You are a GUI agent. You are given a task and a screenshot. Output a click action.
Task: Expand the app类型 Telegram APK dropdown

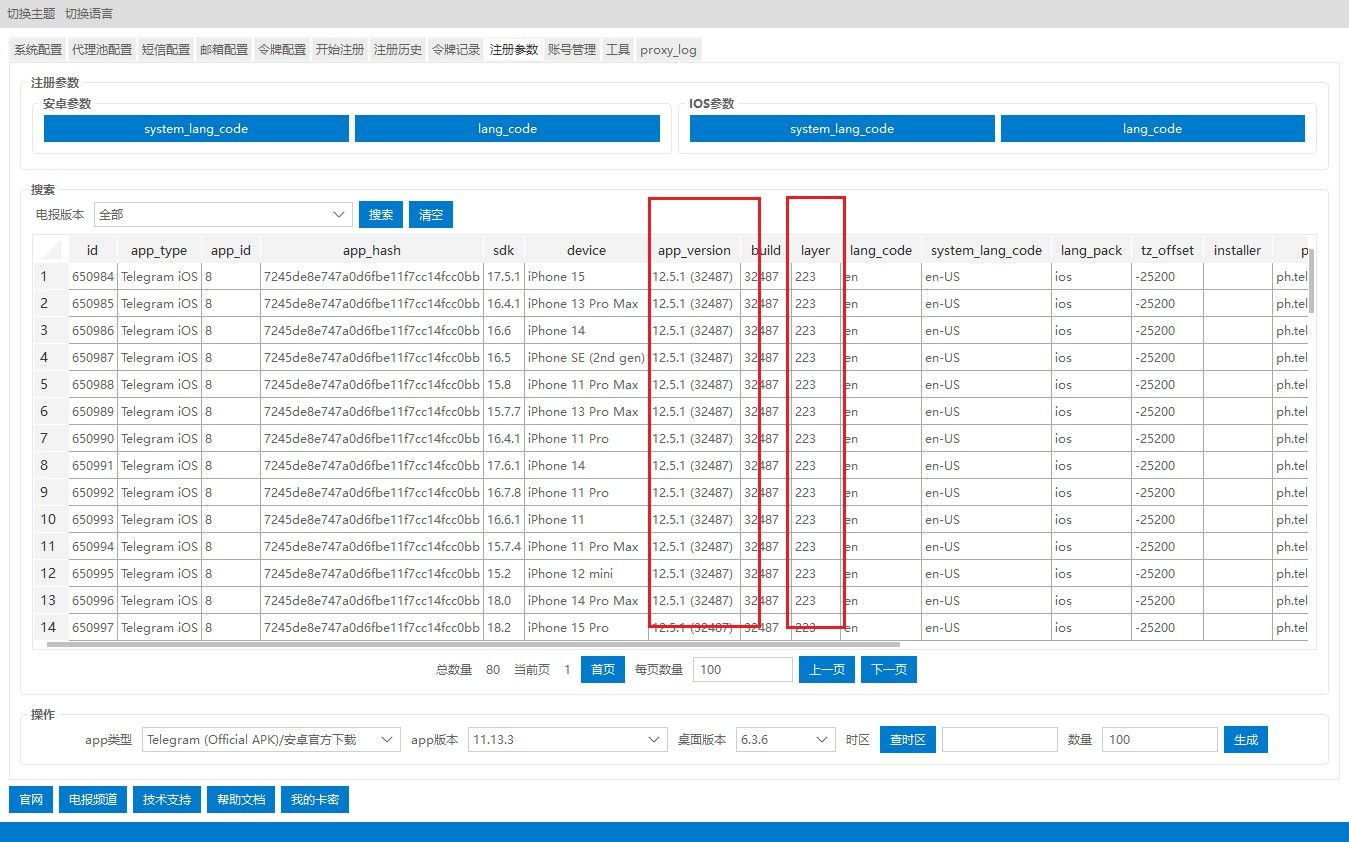(270, 739)
